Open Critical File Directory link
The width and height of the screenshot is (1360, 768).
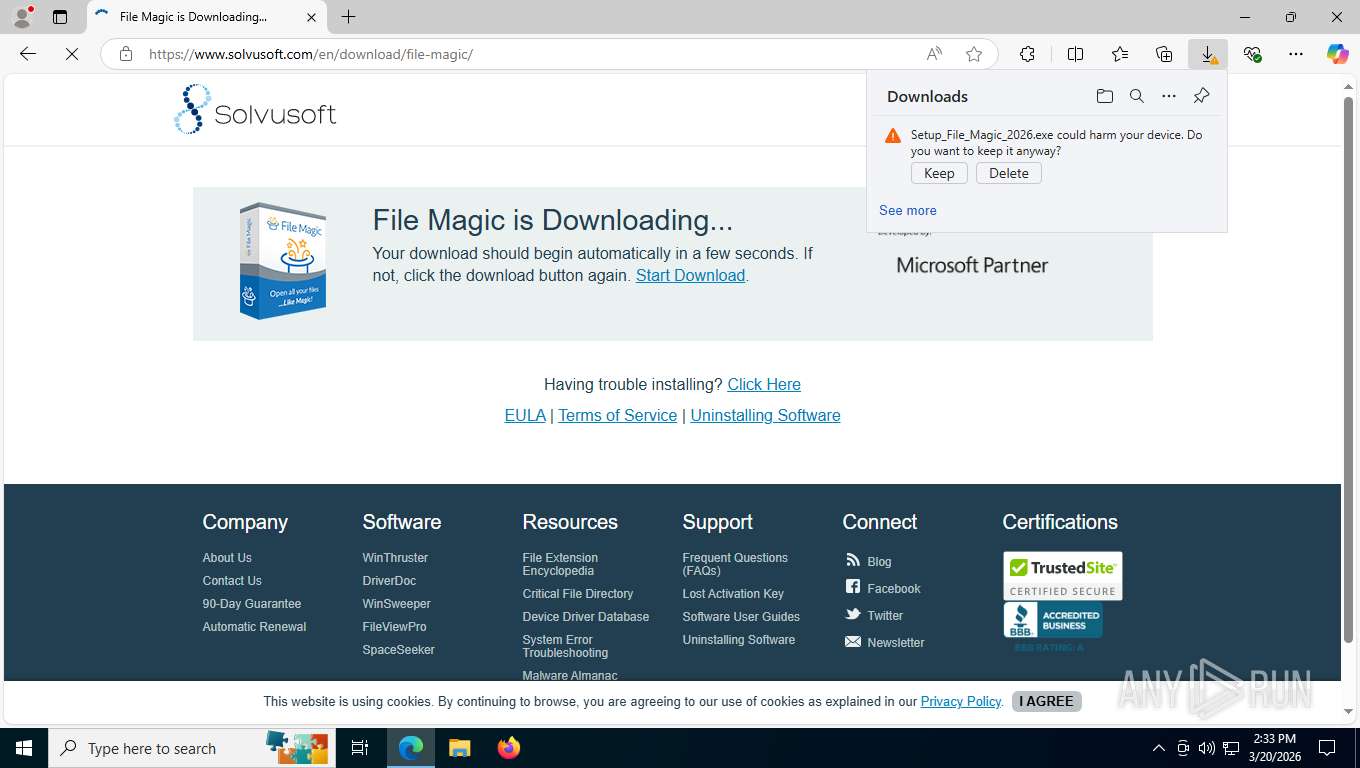577,594
